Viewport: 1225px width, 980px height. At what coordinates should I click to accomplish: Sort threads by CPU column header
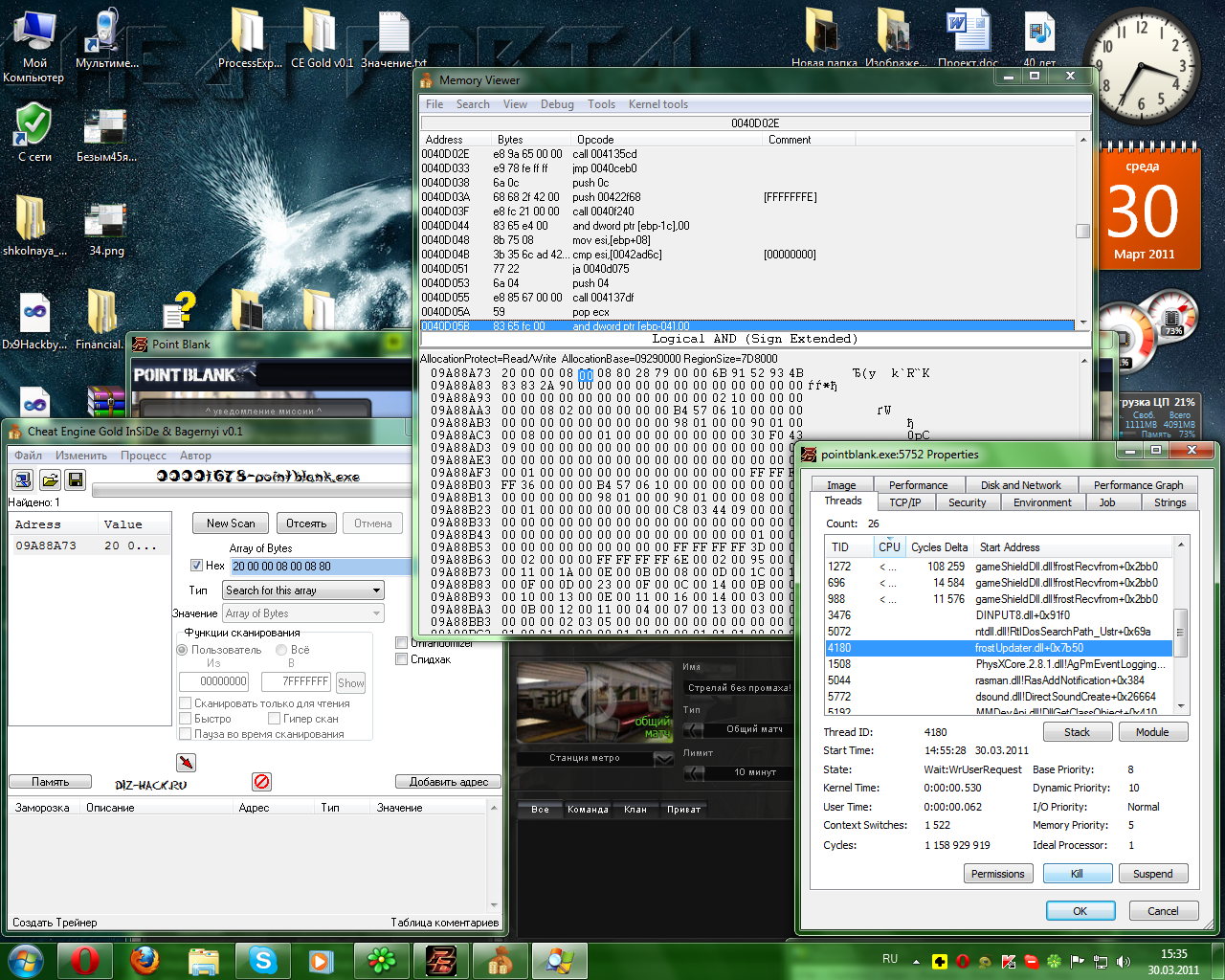[889, 547]
